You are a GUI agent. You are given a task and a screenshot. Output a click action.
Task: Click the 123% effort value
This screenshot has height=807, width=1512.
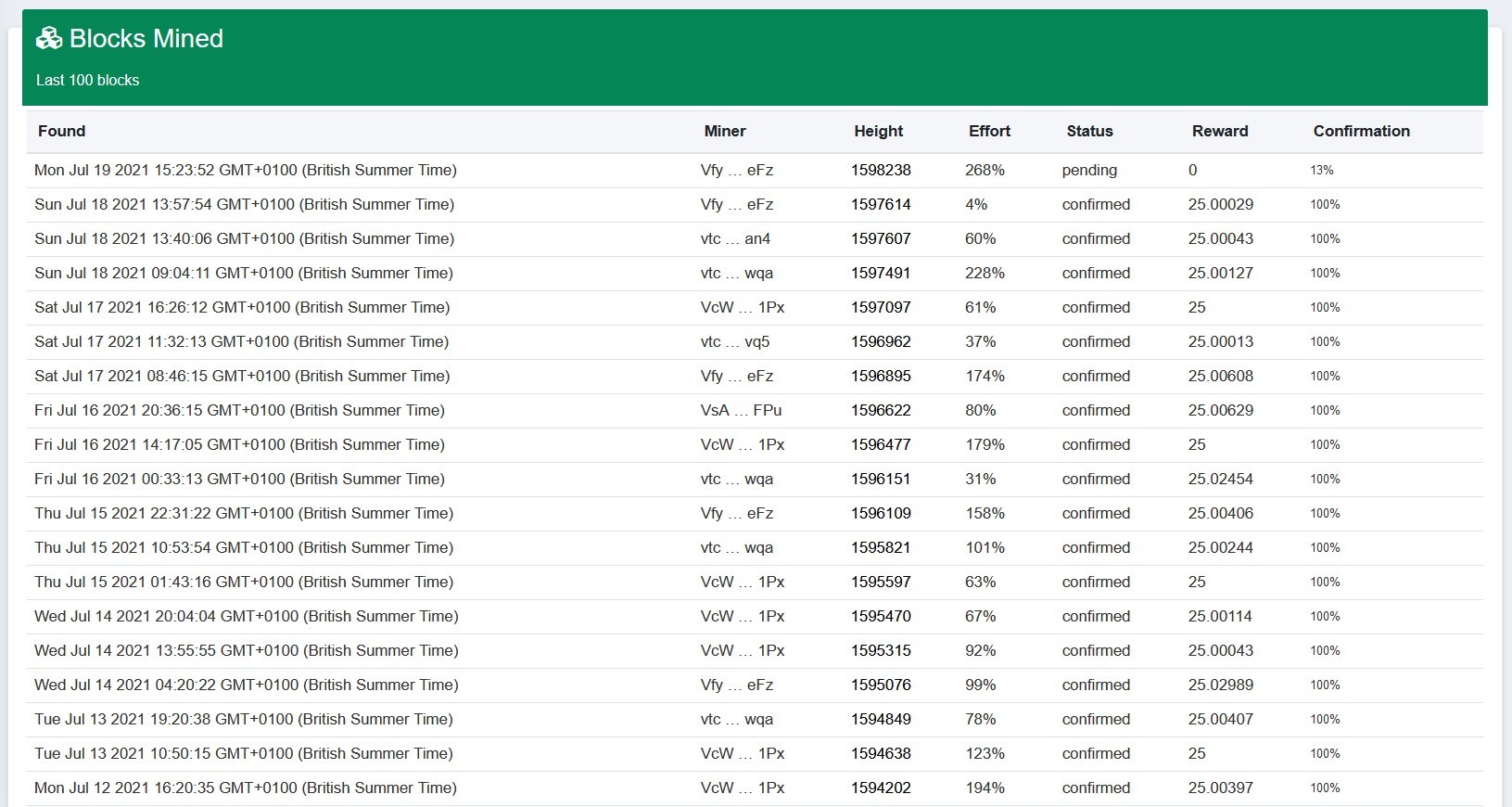[985, 753]
